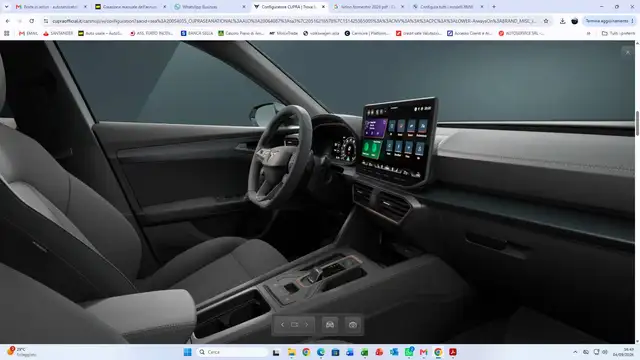
Task: Open ASS. FURTO INCEN bookmark
Action: 151,33
